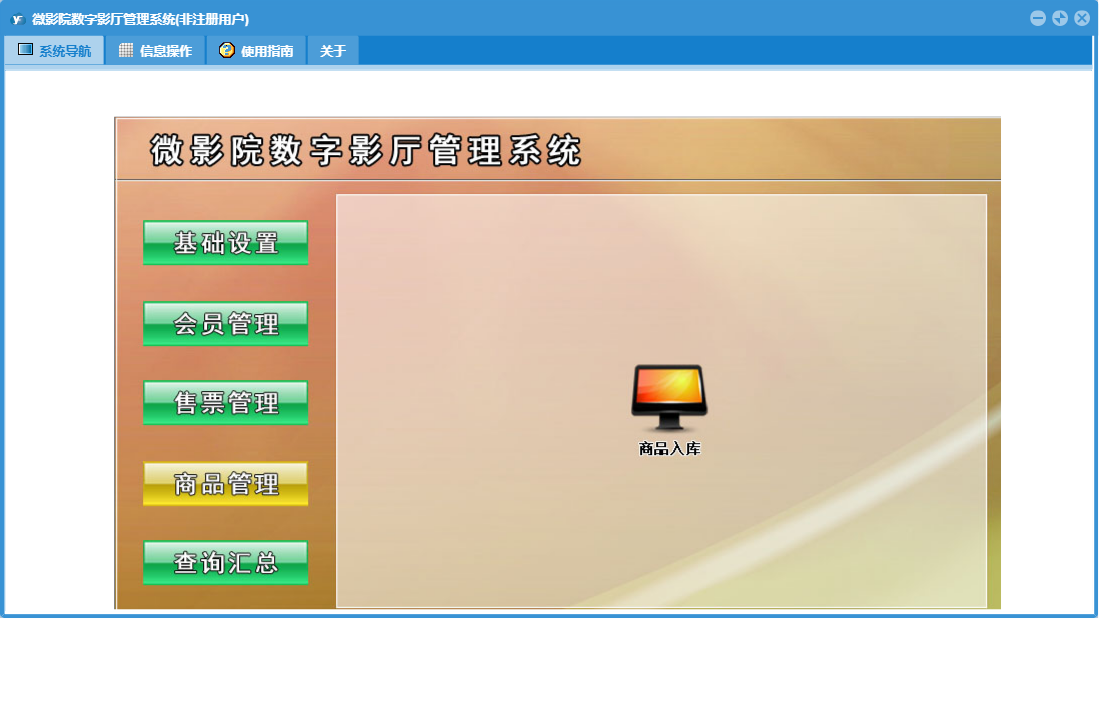The width and height of the screenshot is (1099, 723).
Task: Select the yellow 商品管理 button
Action: tap(226, 483)
